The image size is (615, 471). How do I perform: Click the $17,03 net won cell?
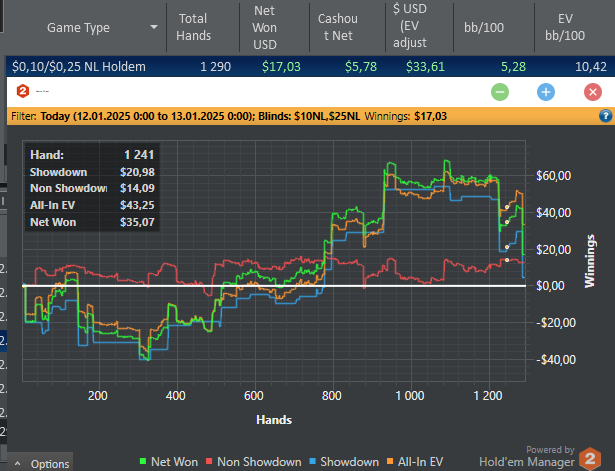281,67
